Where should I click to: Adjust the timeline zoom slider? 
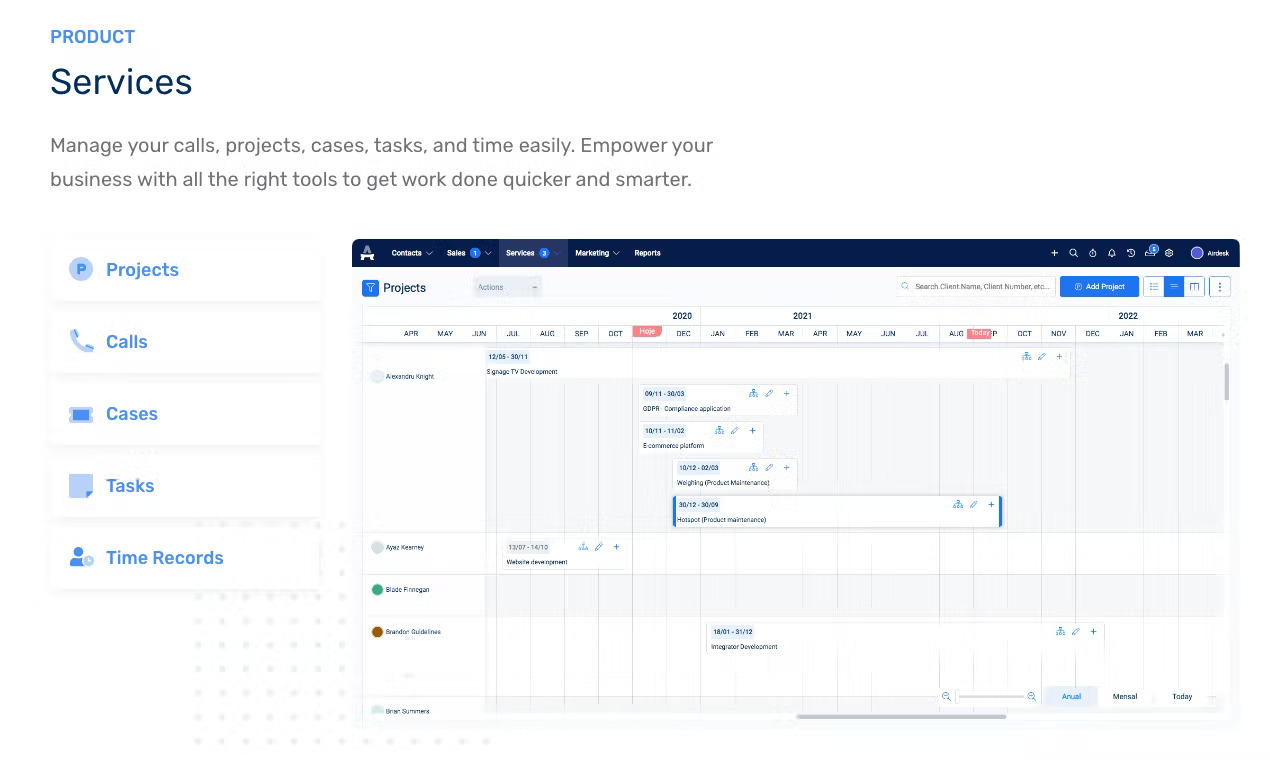[989, 696]
